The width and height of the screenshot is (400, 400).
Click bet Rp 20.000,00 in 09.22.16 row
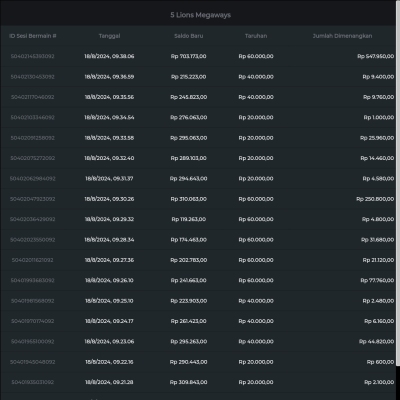click(x=256, y=362)
